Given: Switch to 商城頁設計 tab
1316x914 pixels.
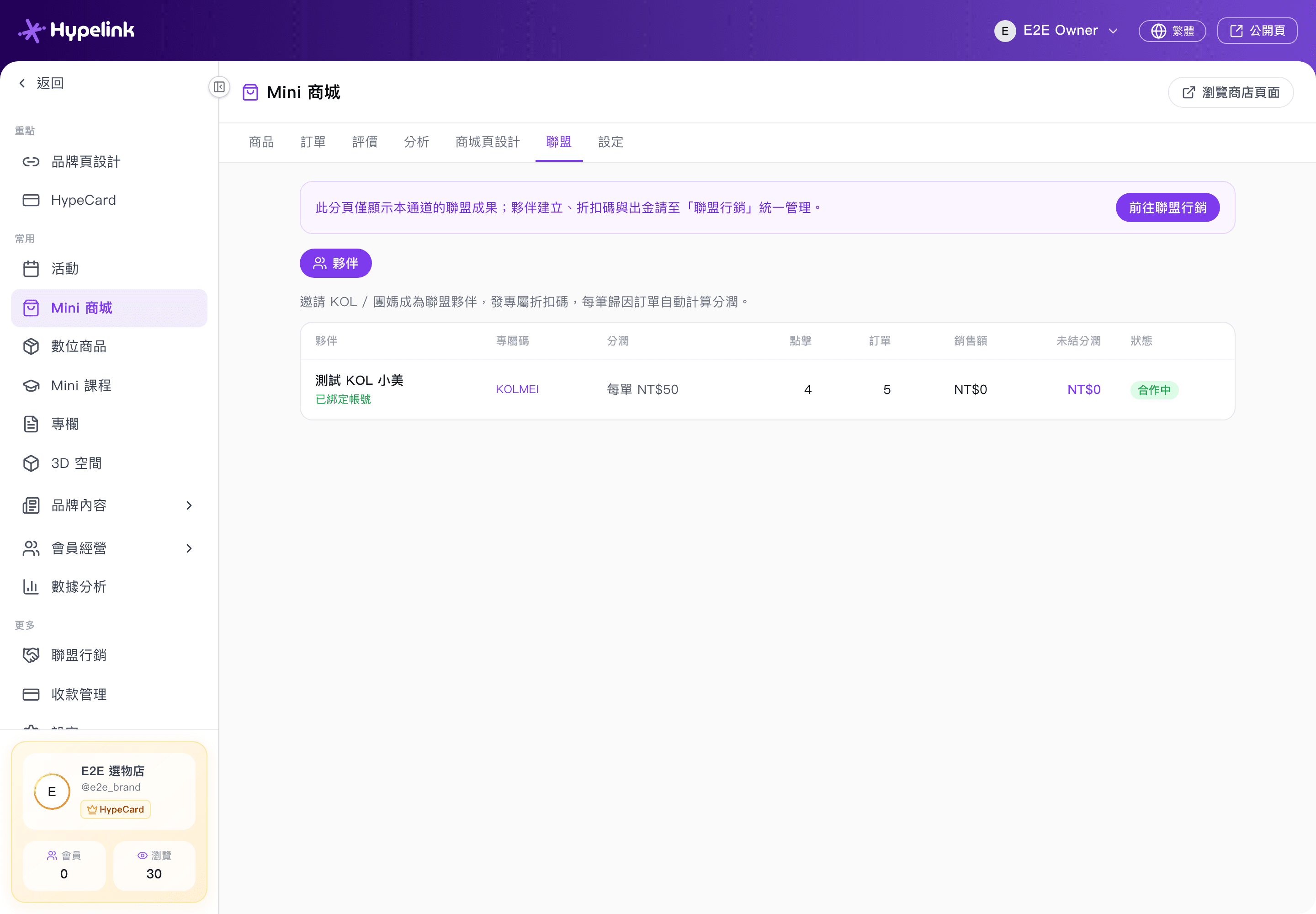Looking at the screenshot, I should 488,142.
